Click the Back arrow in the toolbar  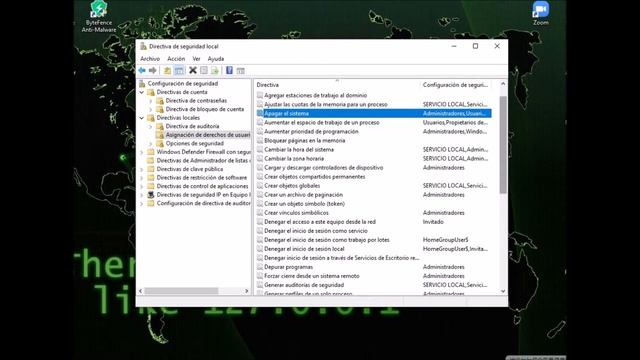pos(142,71)
